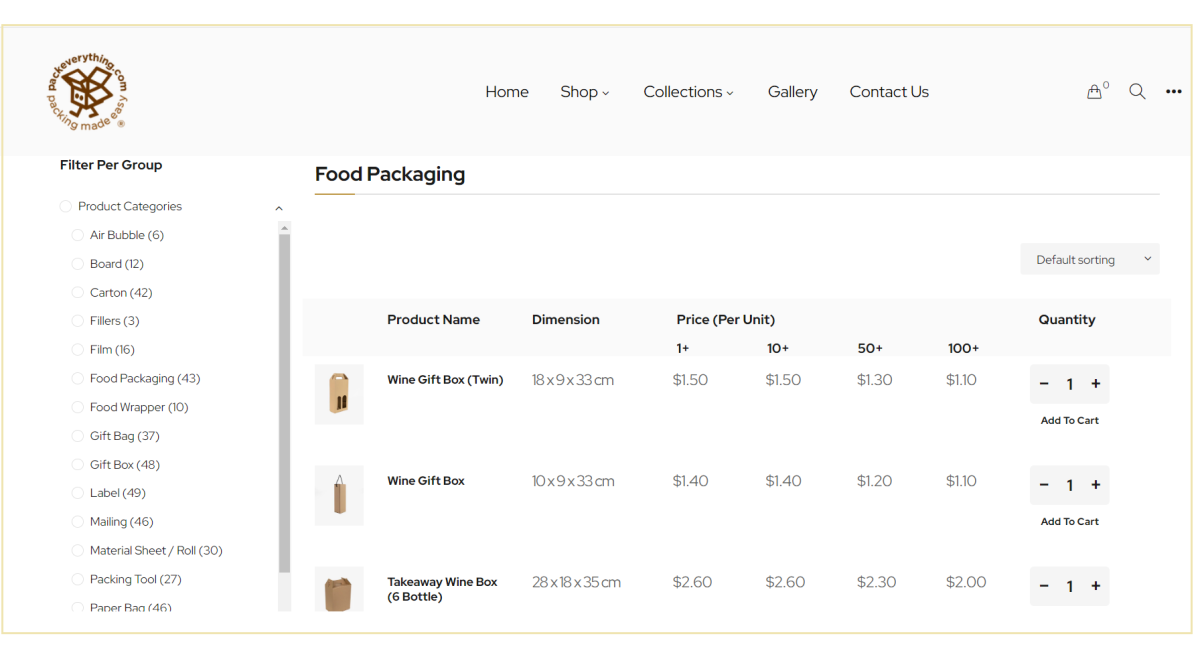Image resolution: width=1200 pixels, height=671 pixels.
Task: Click the Wine Gift Box (Twin) quantity field
Action: [x=1070, y=384]
